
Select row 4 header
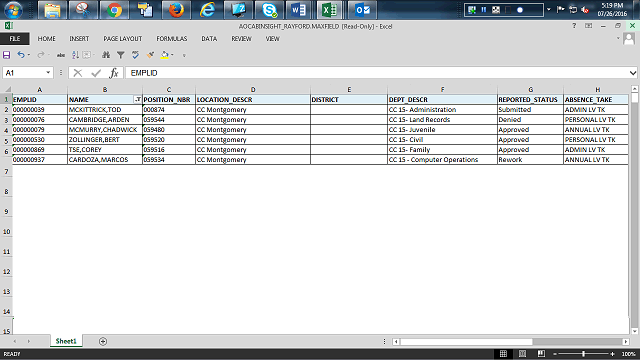click(6, 130)
